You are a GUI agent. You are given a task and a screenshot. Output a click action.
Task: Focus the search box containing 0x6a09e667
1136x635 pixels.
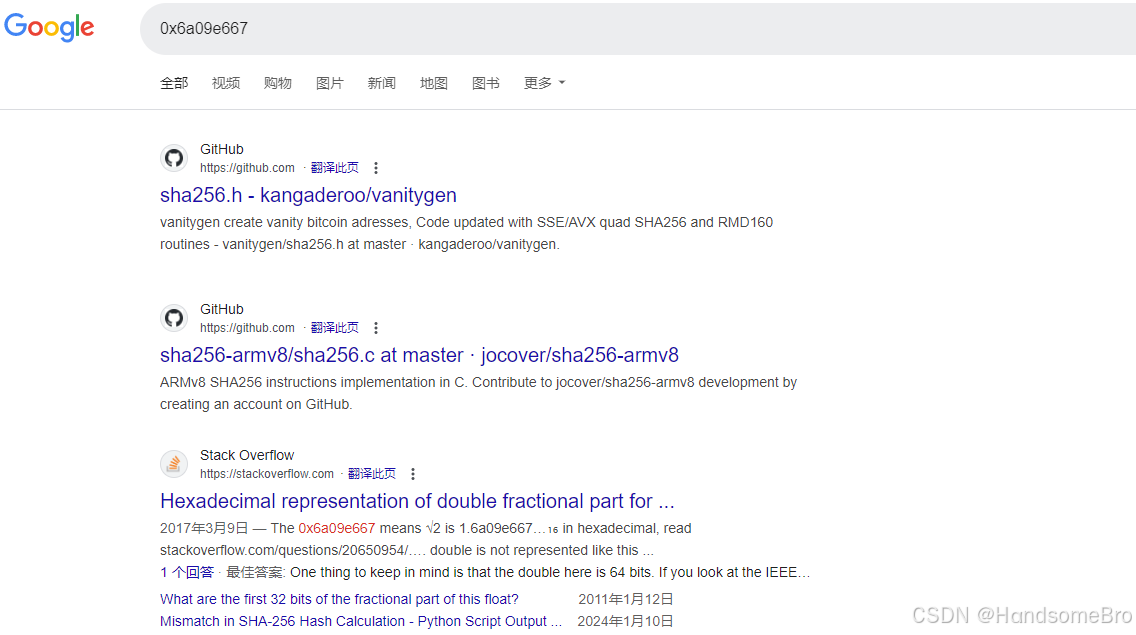coord(638,28)
